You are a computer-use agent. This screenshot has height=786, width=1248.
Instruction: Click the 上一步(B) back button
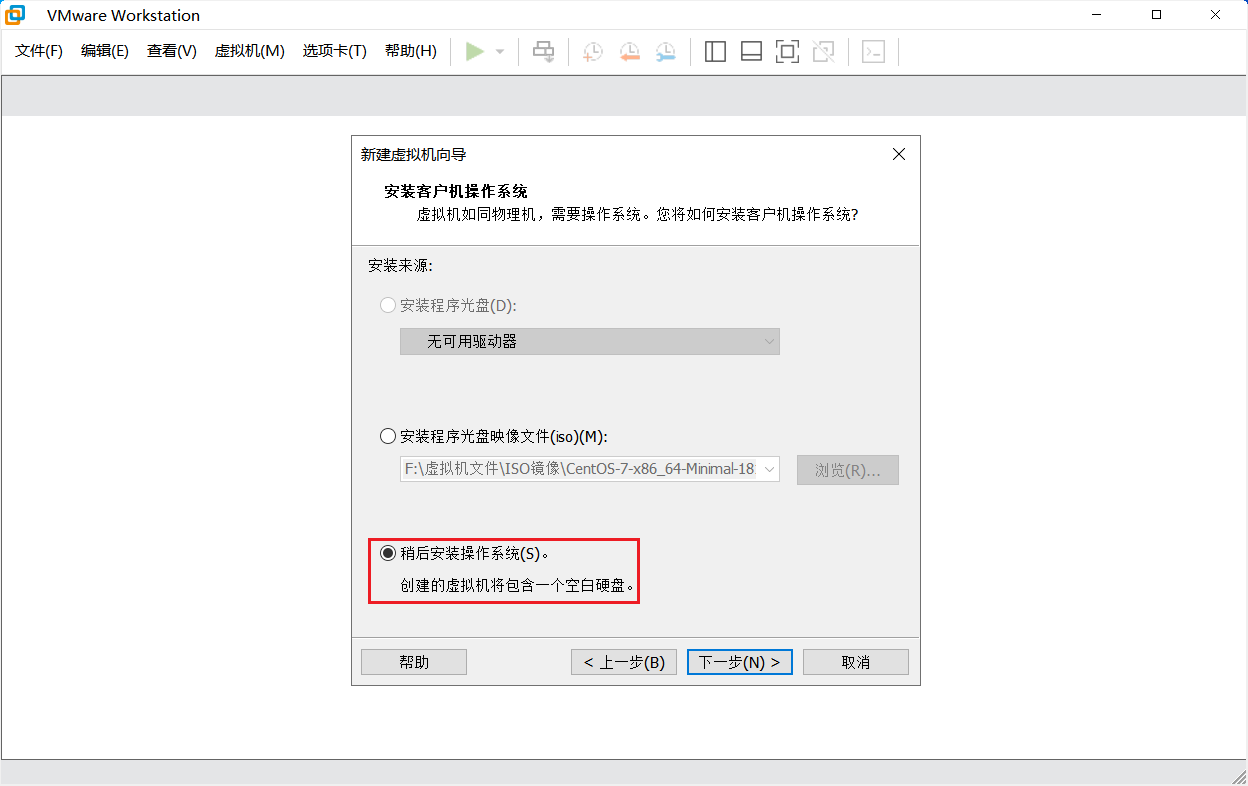coord(624,662)
